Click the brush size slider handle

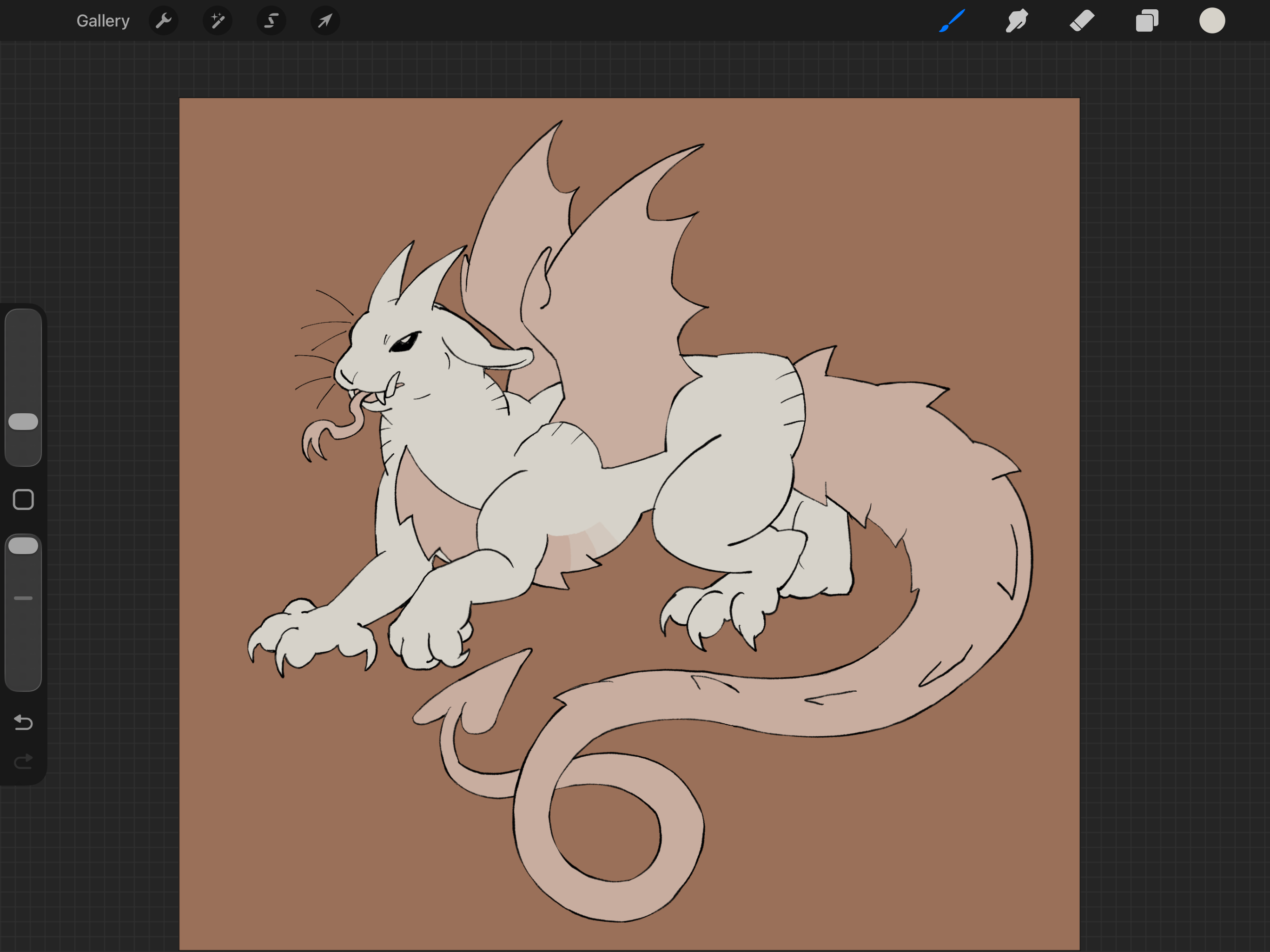click(23, 422)
